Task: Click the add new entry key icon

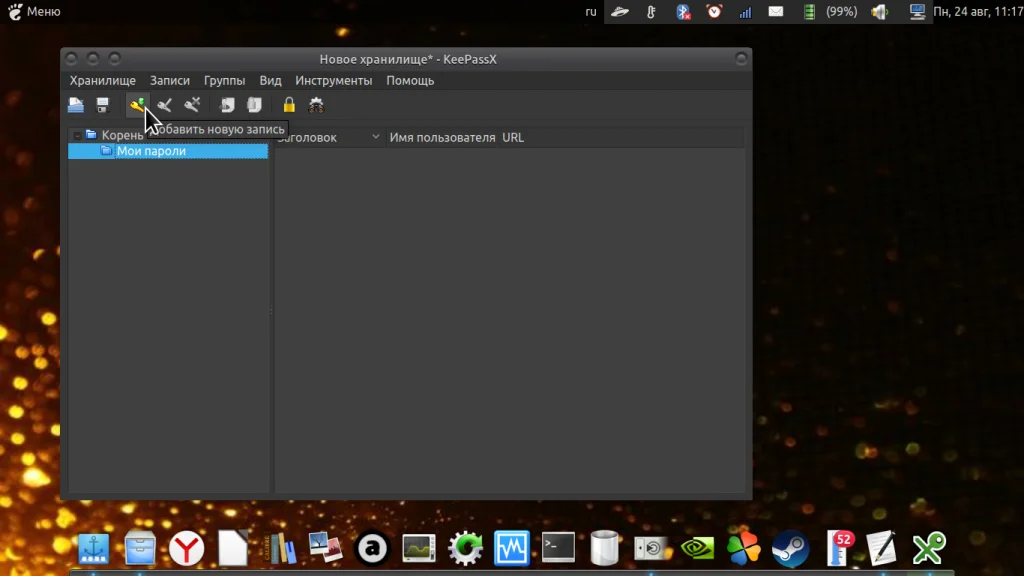Action: point(137,104)
